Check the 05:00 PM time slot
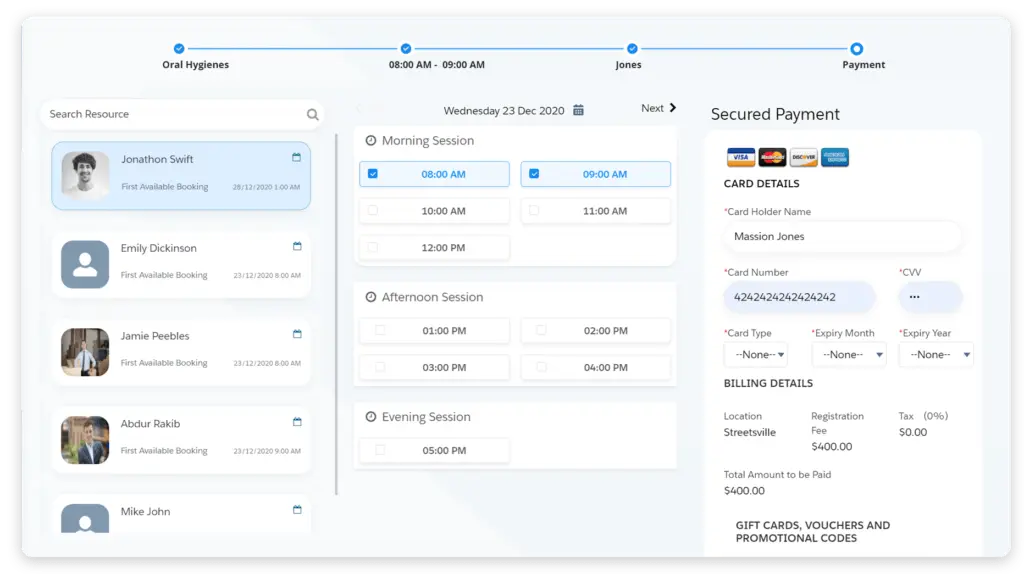This screenshot has width=1024, height=574. pos(380,450)
